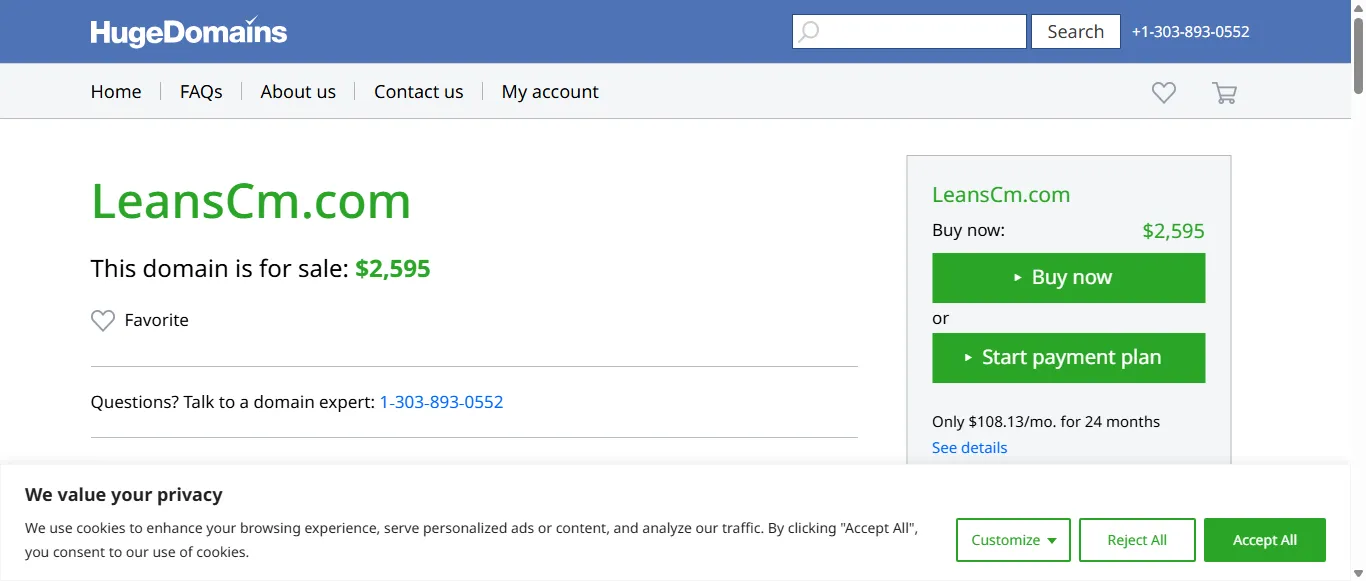Open the FAQs page

pyautogui.click(x=201, y=92)
